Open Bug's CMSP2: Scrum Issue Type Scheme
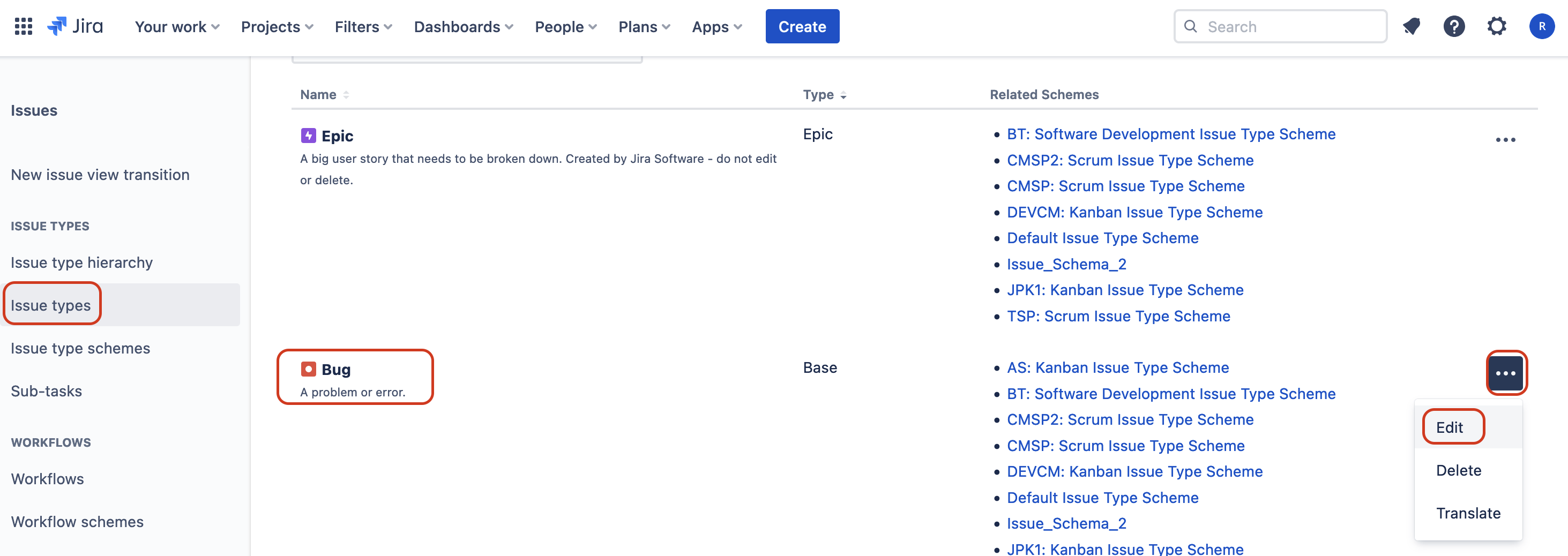This screenshot has width=1568, height=556. pyautogui.click(x=1130, y=419)
